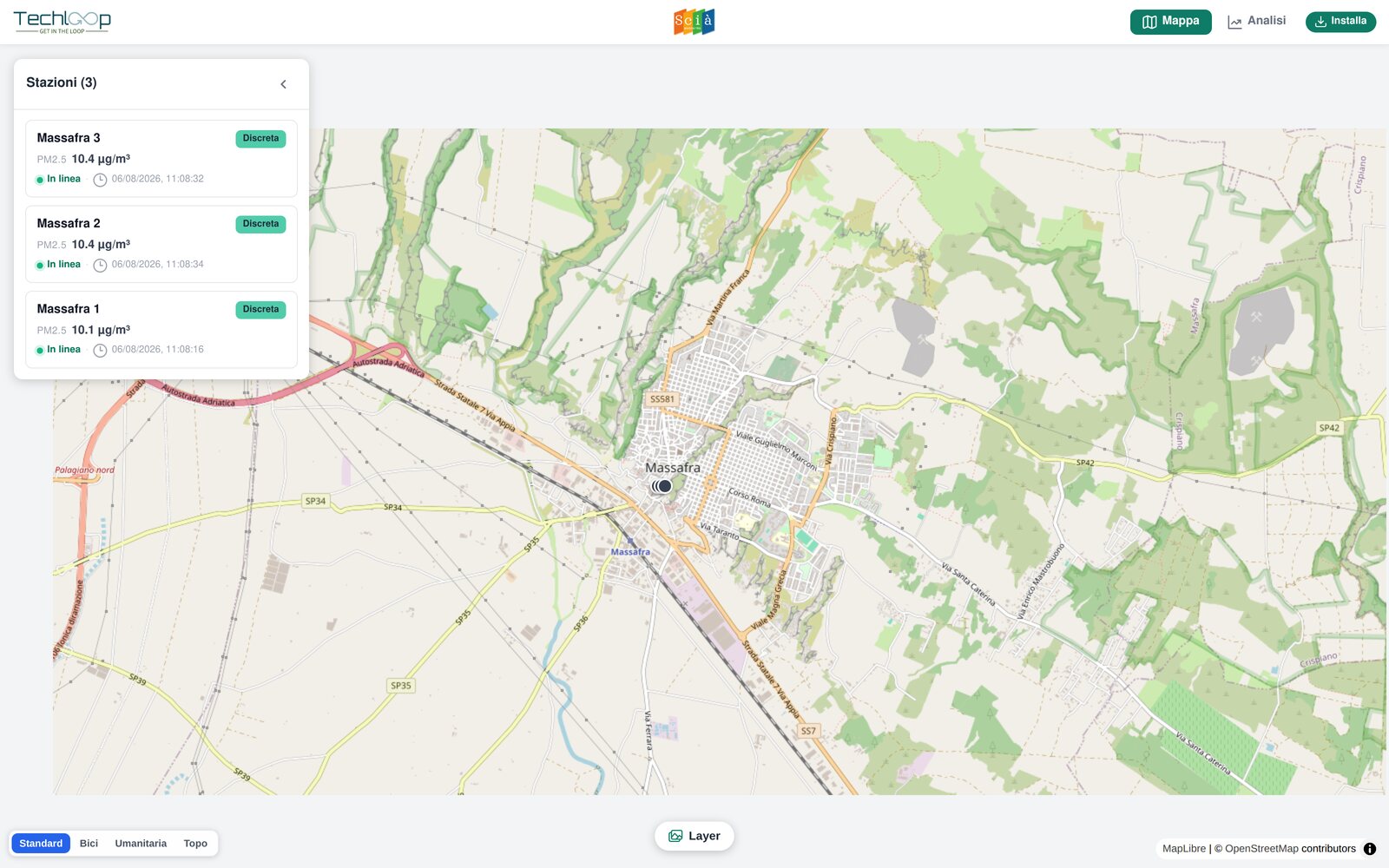Click the Scià colorful logo
Image resolution: width=1389 pixels, height=868 pixels.
(694, 22)
